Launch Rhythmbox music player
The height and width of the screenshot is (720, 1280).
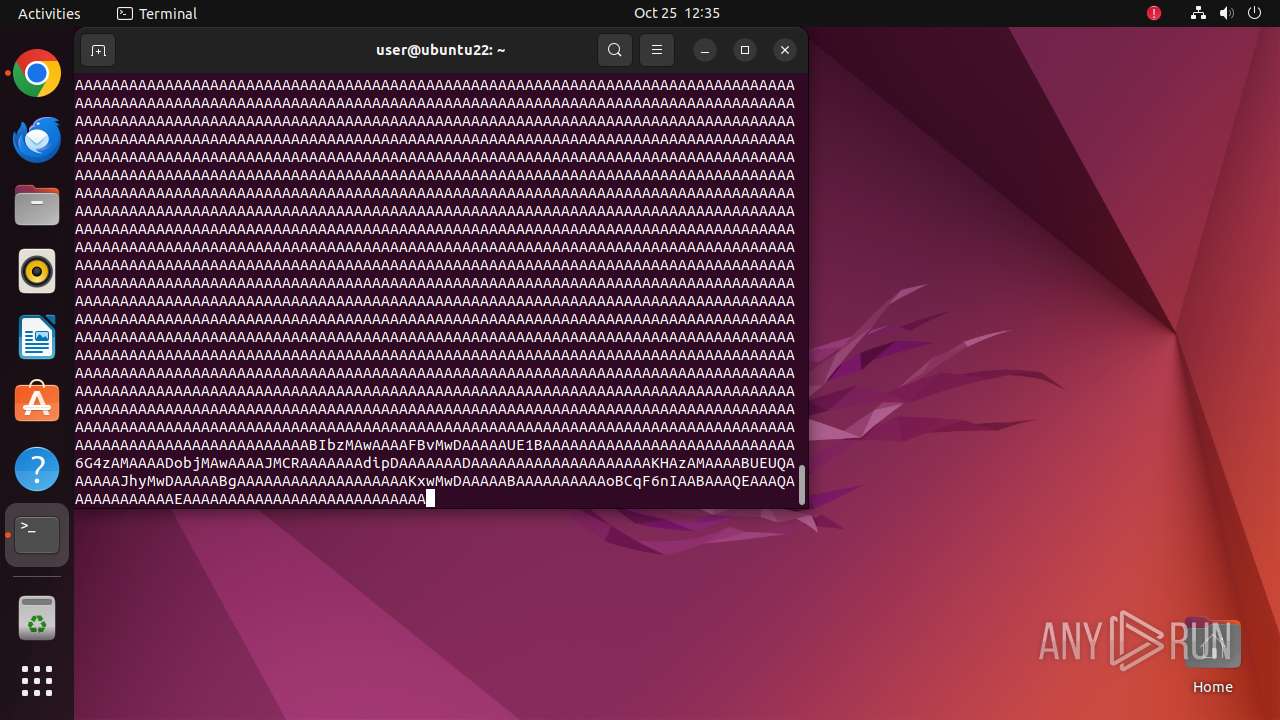click(x=37, y=271)
